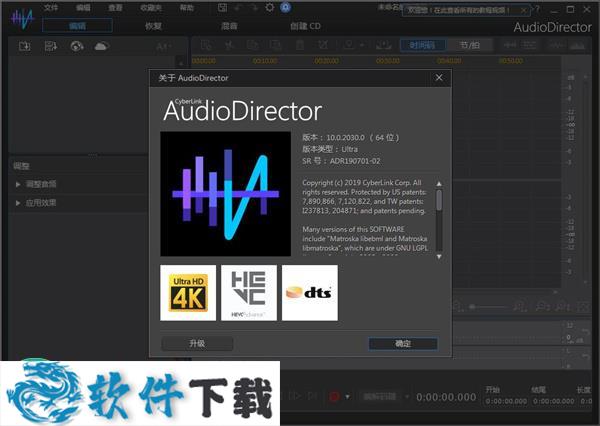Close the 关于 AudioDirector dialog
This screenshot has width=600, height=426.
(x=439, y=78)
